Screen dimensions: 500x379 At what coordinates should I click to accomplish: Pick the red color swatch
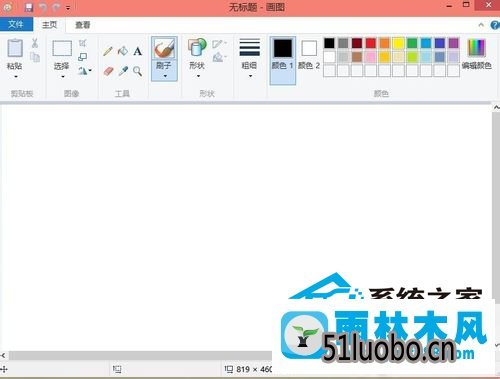click(x=370, y=43)
